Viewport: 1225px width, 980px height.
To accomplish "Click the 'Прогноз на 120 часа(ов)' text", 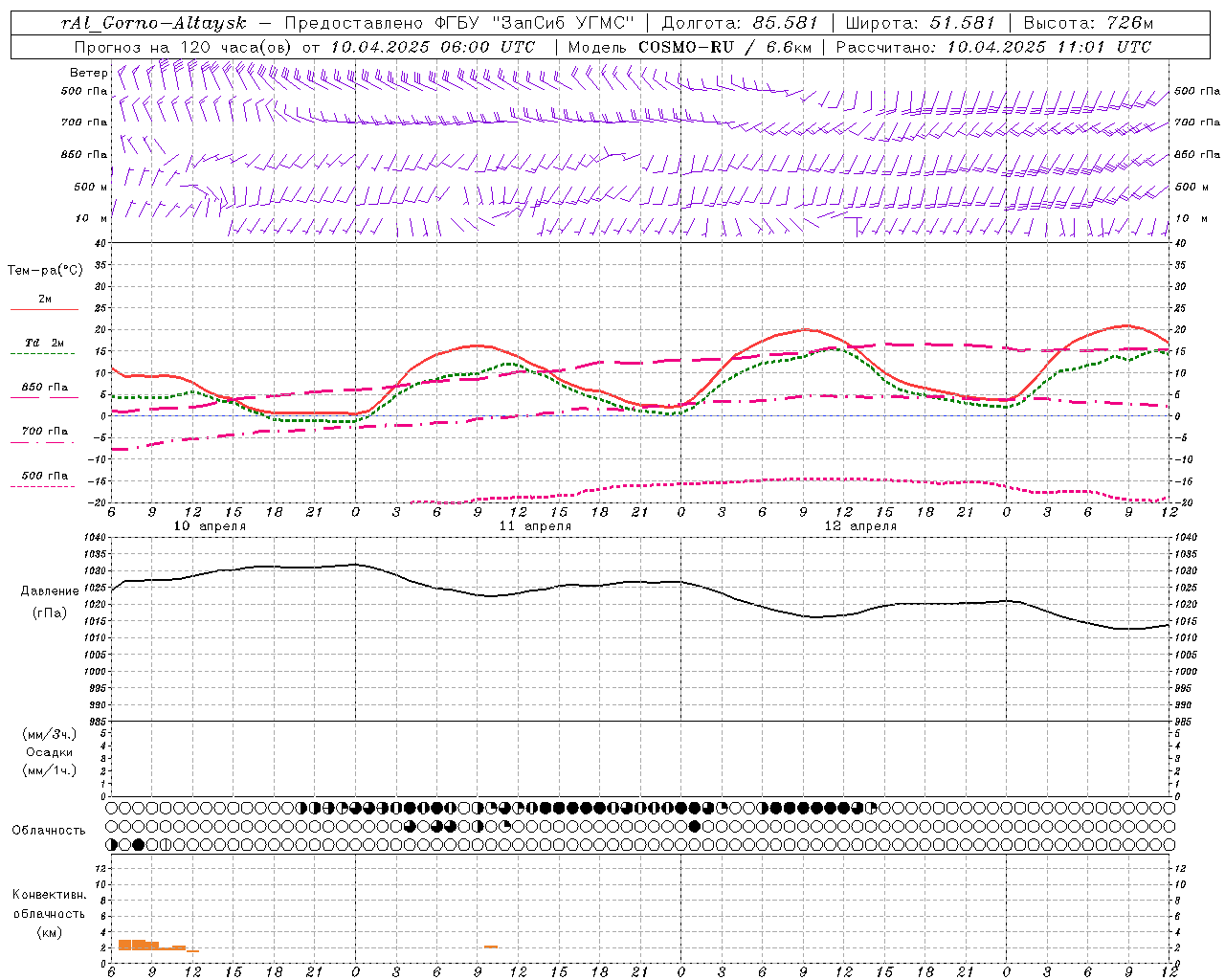I will pos(184,47).
